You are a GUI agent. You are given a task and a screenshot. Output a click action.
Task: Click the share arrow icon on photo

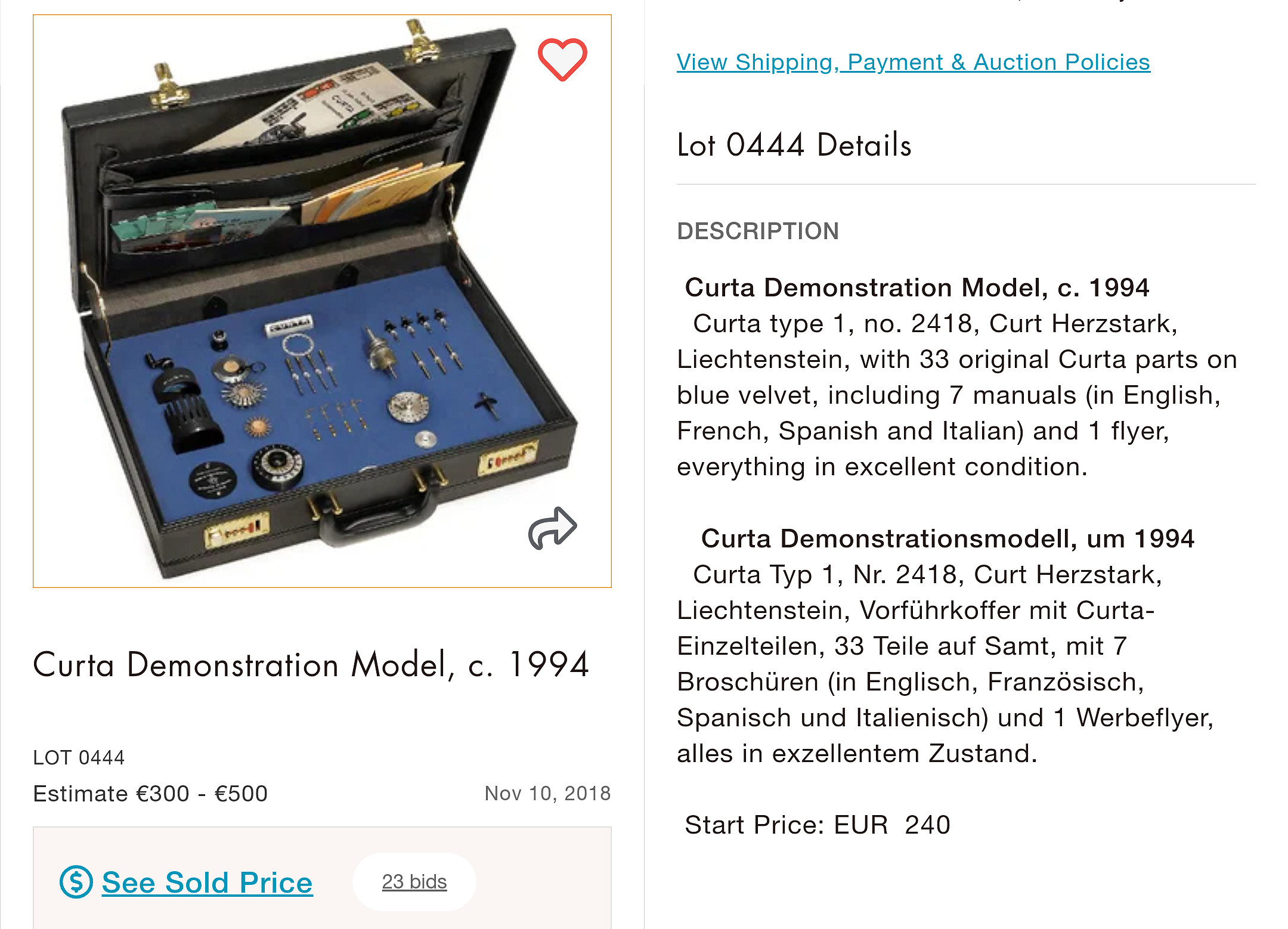552,528
